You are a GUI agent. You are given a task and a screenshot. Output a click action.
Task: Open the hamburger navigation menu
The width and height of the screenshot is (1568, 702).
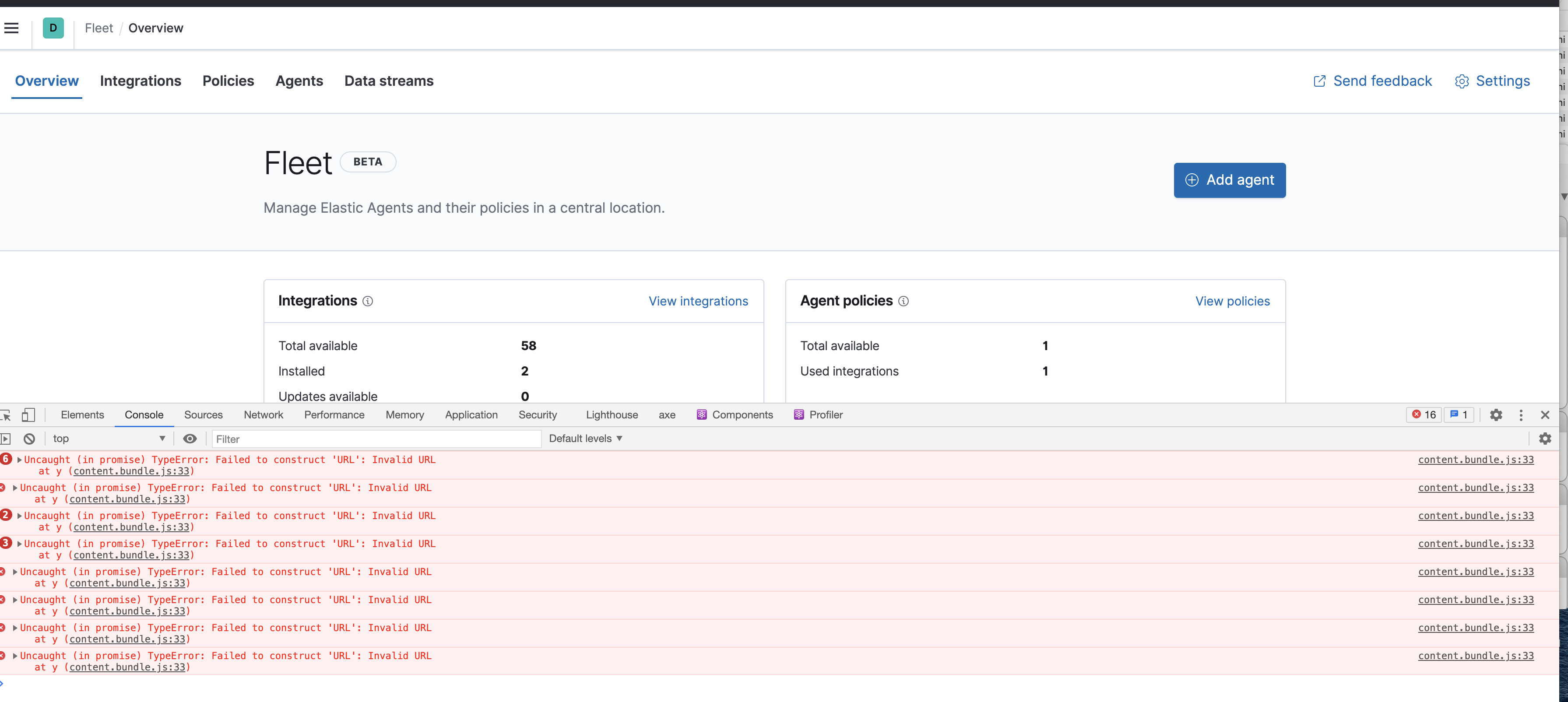[11, 28]
